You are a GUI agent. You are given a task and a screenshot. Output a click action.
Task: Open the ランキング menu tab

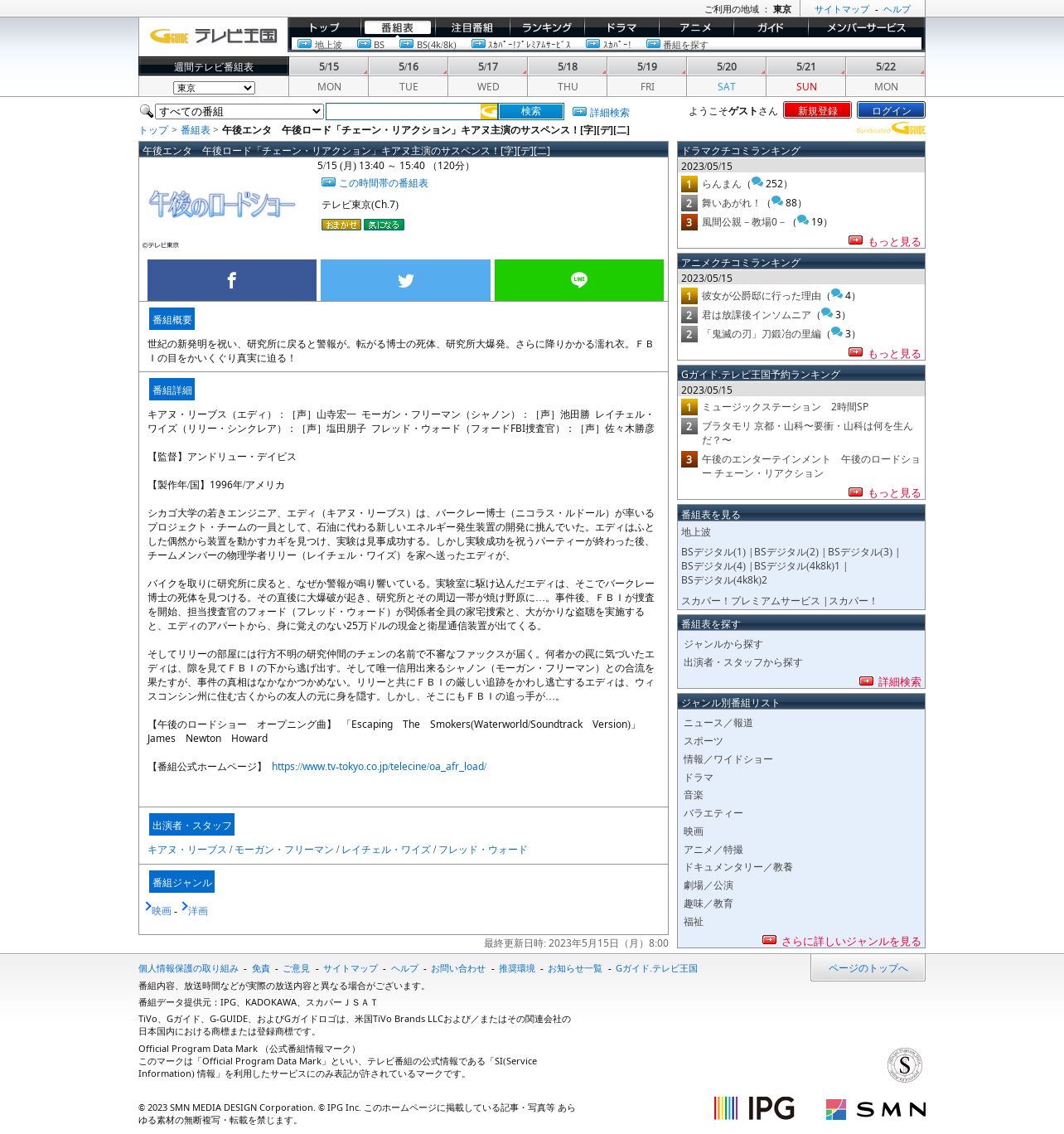pyautogui.click(x=547, y=27)
